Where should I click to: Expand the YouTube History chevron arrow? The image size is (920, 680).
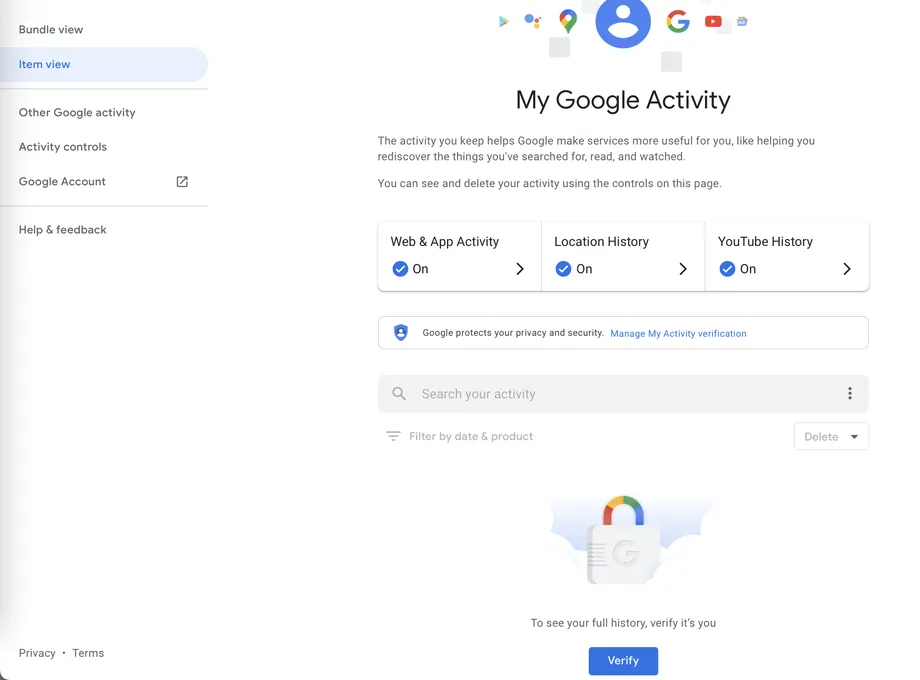pos(847,269)
